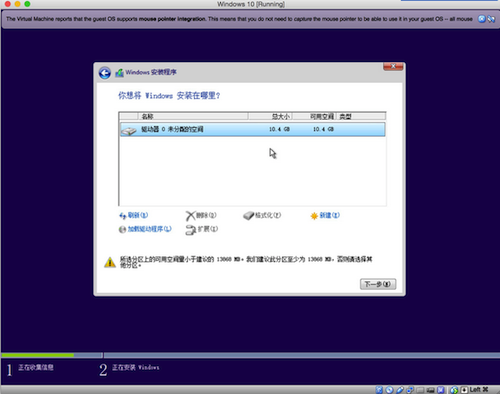Refresh the disk list with 刷新
The image size is (500, 394).
[x=134, y=215]
